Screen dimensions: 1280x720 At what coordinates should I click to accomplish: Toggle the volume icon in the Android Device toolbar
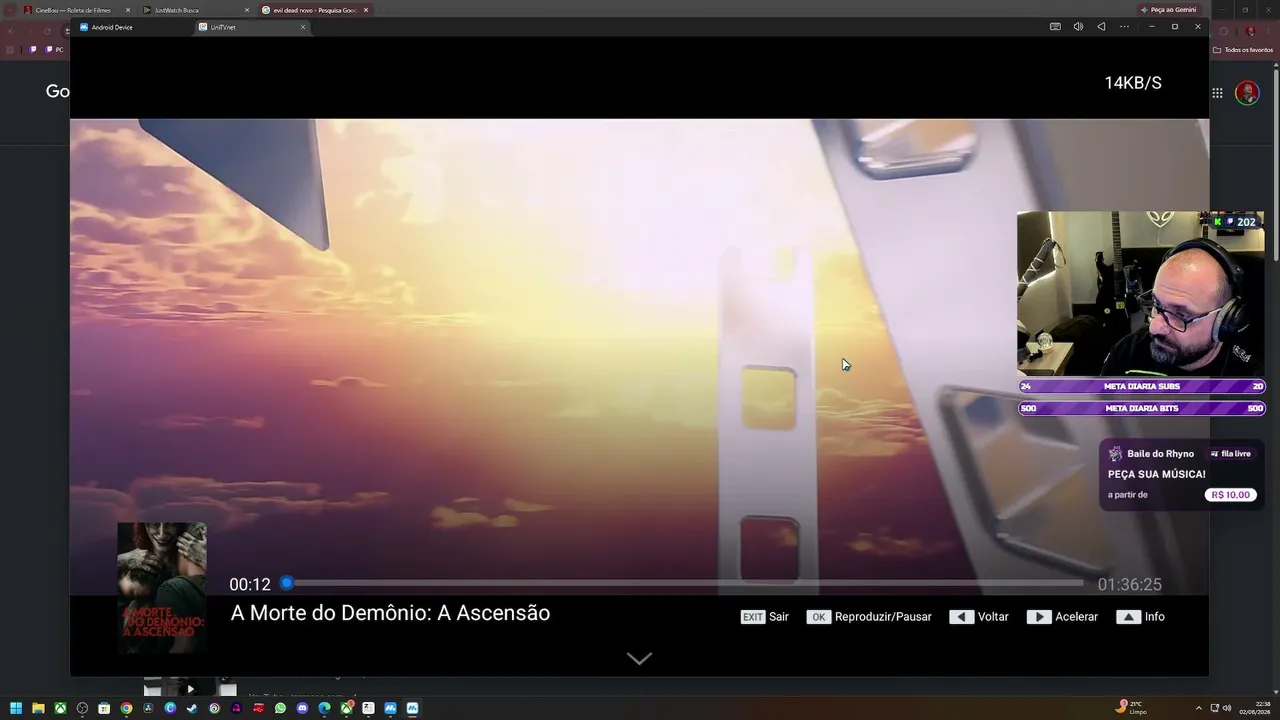(1078, 27)
